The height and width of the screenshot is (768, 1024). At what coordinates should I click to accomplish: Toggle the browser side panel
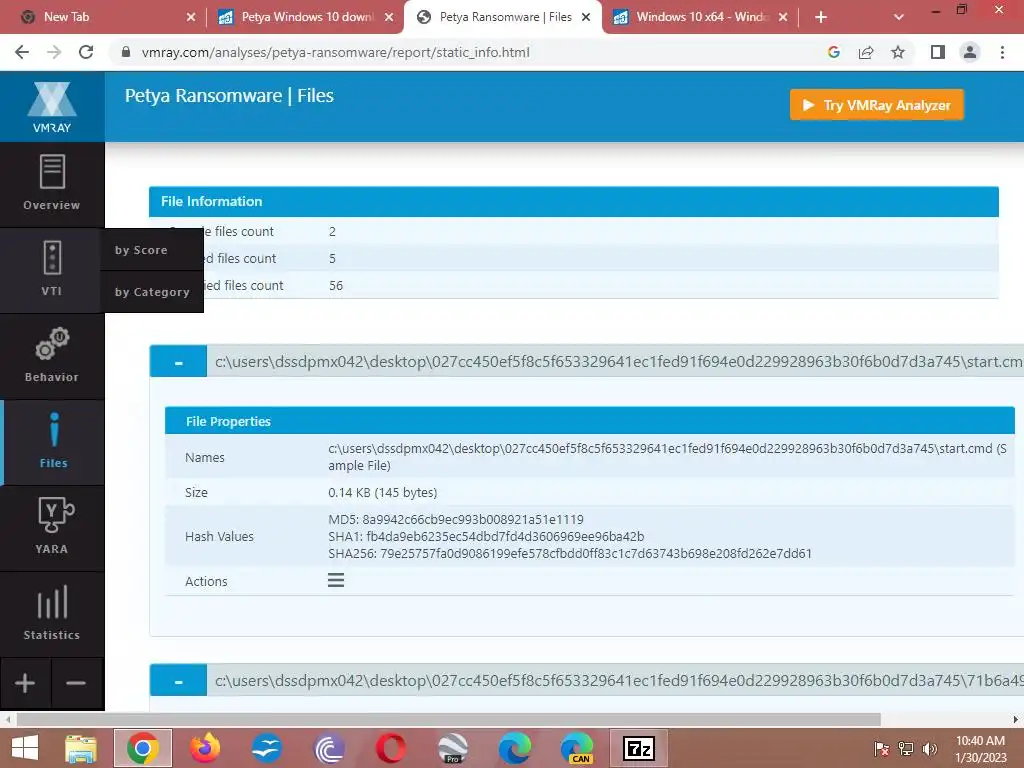[938, 52]
